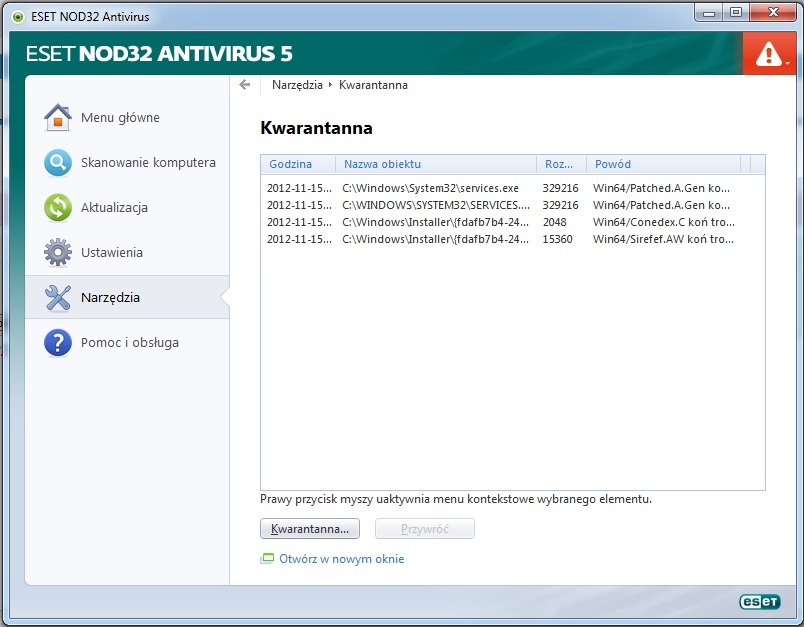Image resolution: width=804 pixels, height=627 pixels.
Task: Click the ESET logo at bottom right
Action: (x=759, y=602)
